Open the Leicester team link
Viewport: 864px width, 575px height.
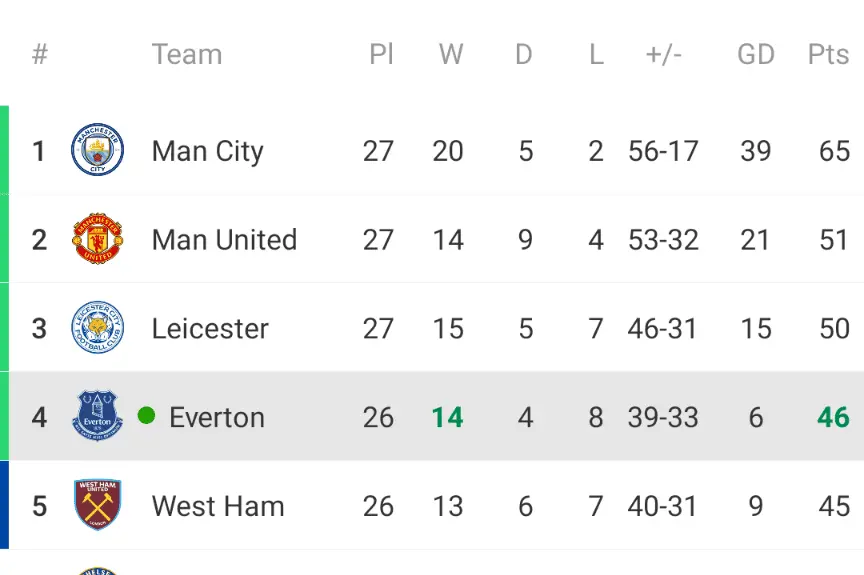210,328
